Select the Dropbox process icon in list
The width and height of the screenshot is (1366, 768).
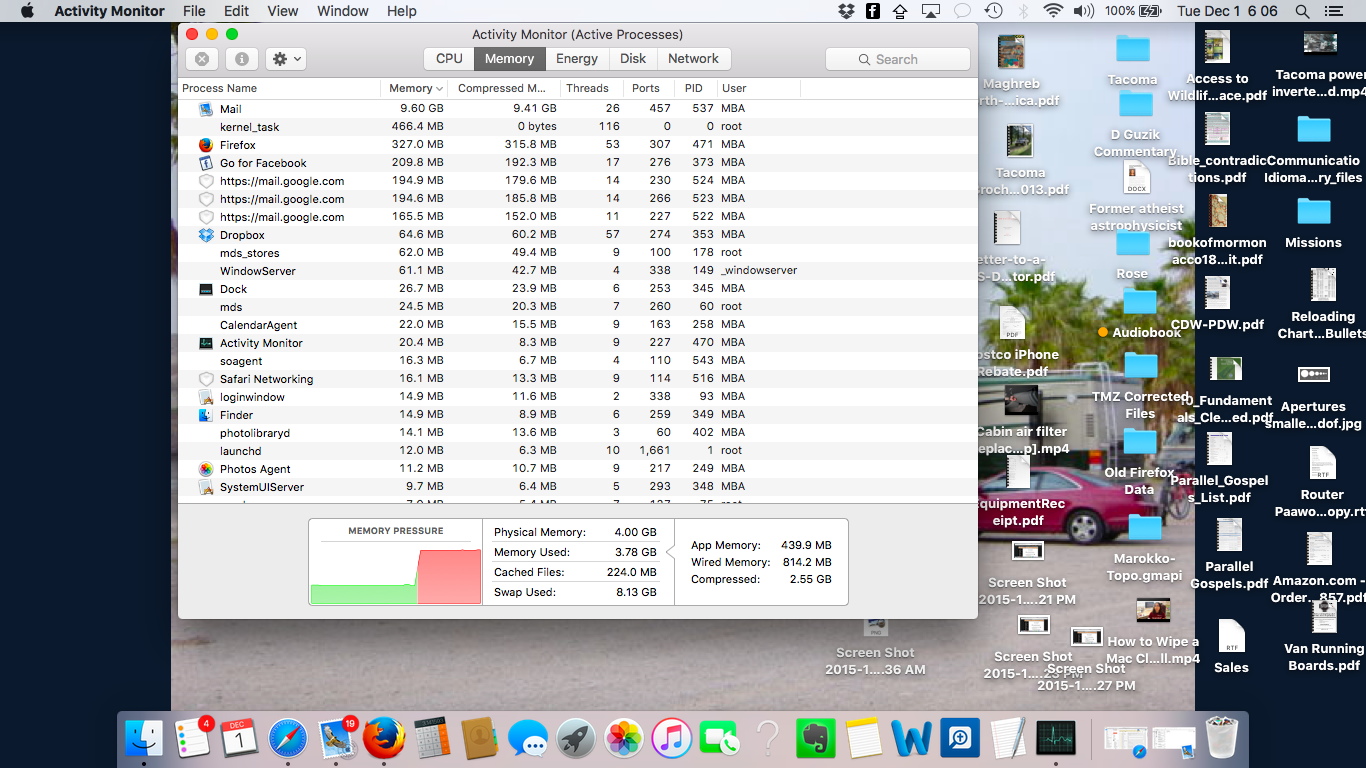206,235
